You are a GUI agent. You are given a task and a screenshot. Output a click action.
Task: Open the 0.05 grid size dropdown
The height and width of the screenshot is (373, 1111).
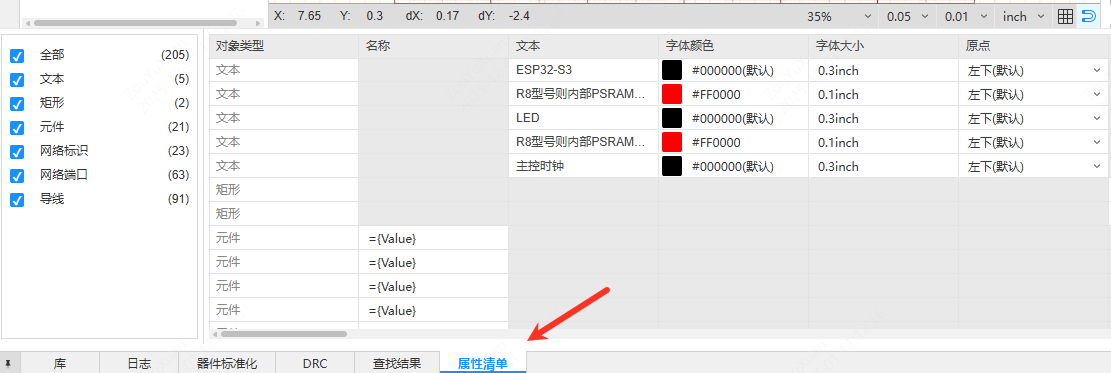pos(907,16)
